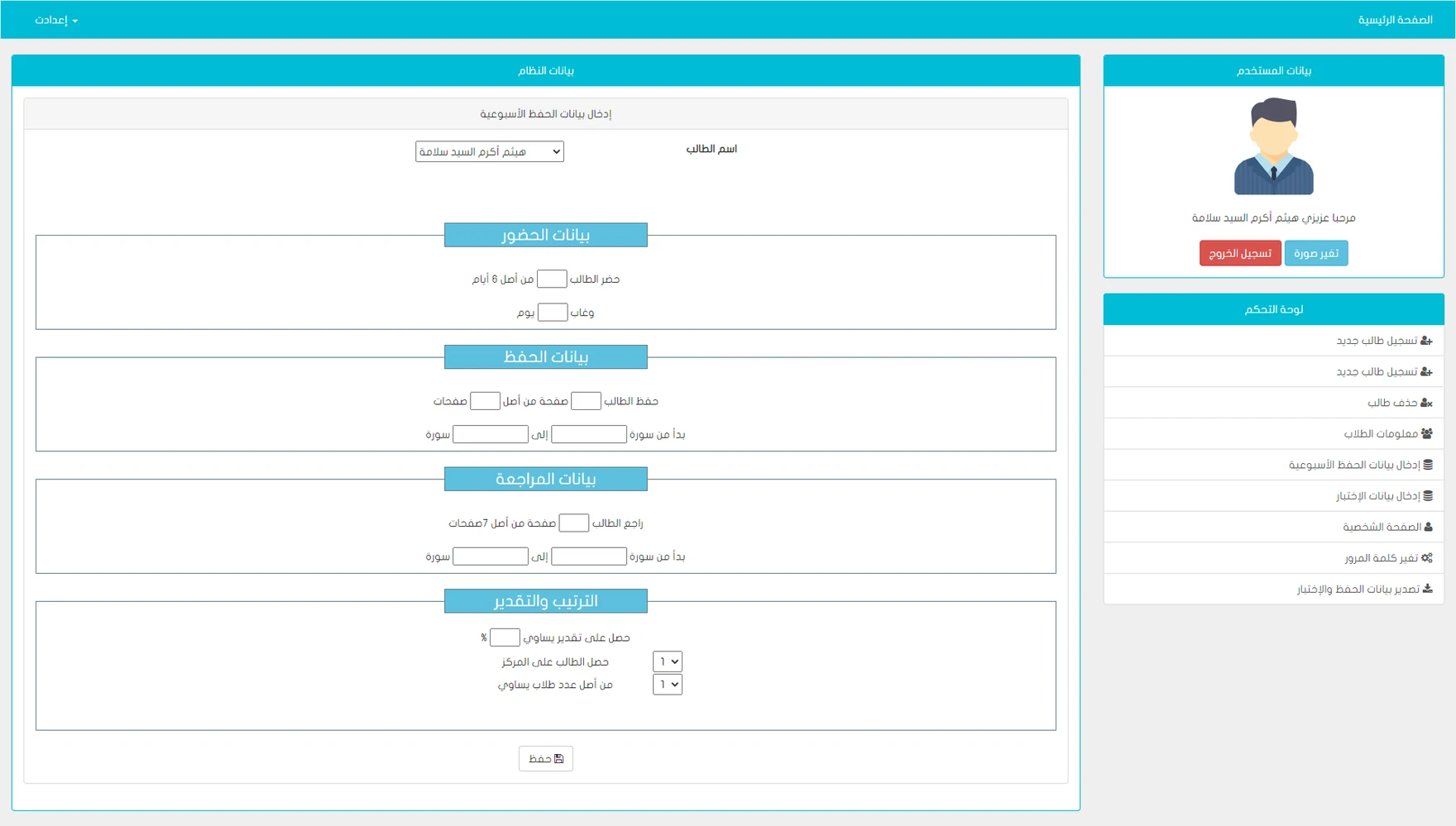Click database icon beside إدخال بيانات الحفظ الأسبوعية
Image resolution: width=1456 pixels, height=826 pixels.
pyautogui.click(x=1428, y=465)
